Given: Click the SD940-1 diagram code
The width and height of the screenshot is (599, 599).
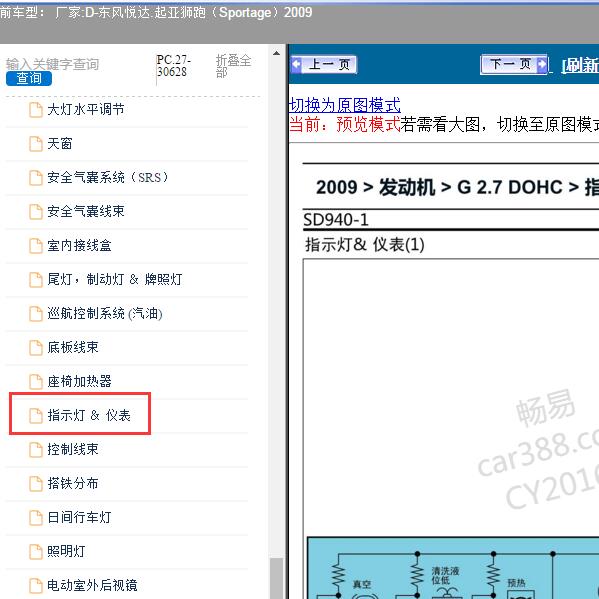Looking at the screenshot, I should click(x=336, y=220).
